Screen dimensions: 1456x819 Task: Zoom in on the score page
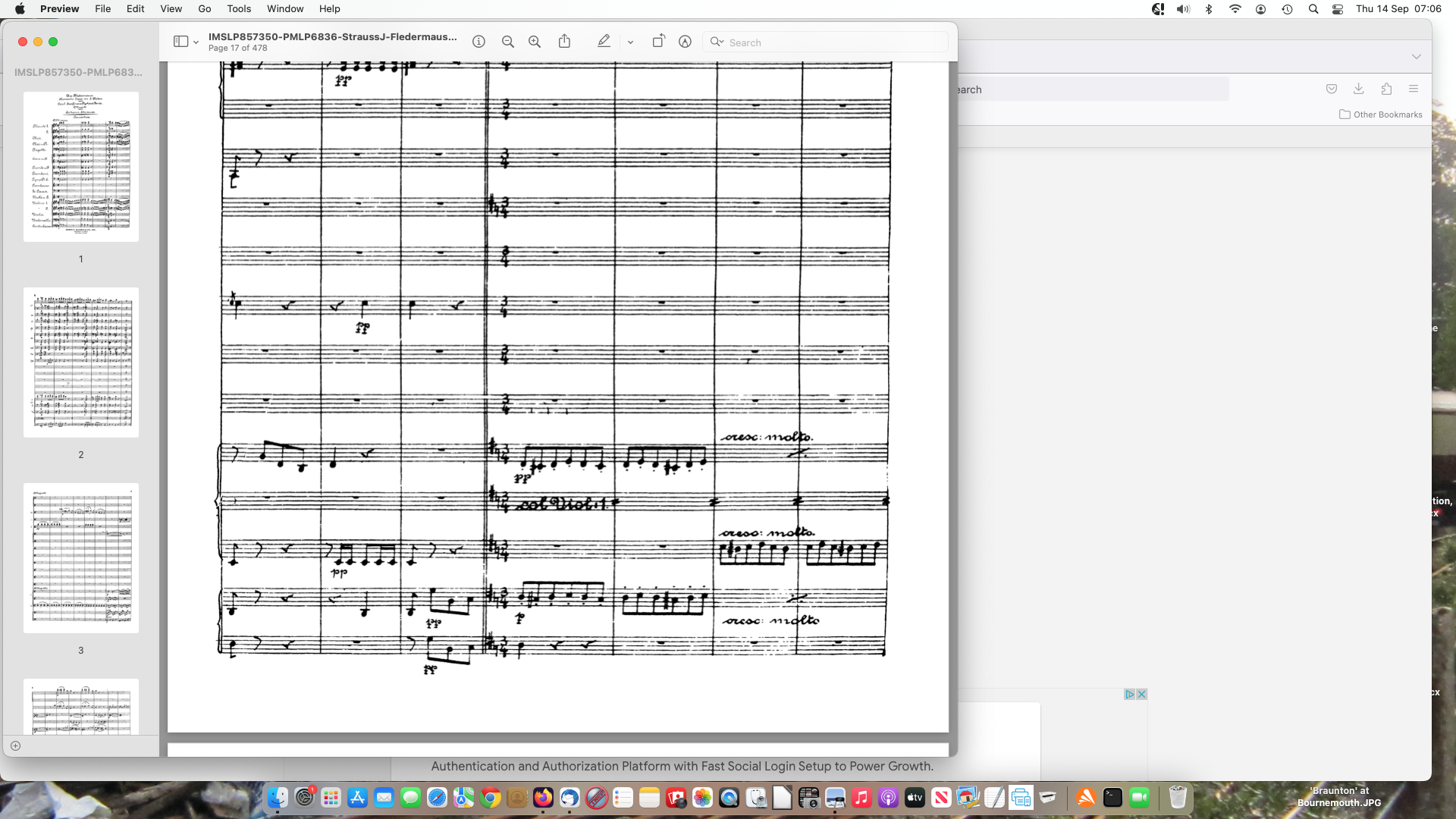click(535, 42)
